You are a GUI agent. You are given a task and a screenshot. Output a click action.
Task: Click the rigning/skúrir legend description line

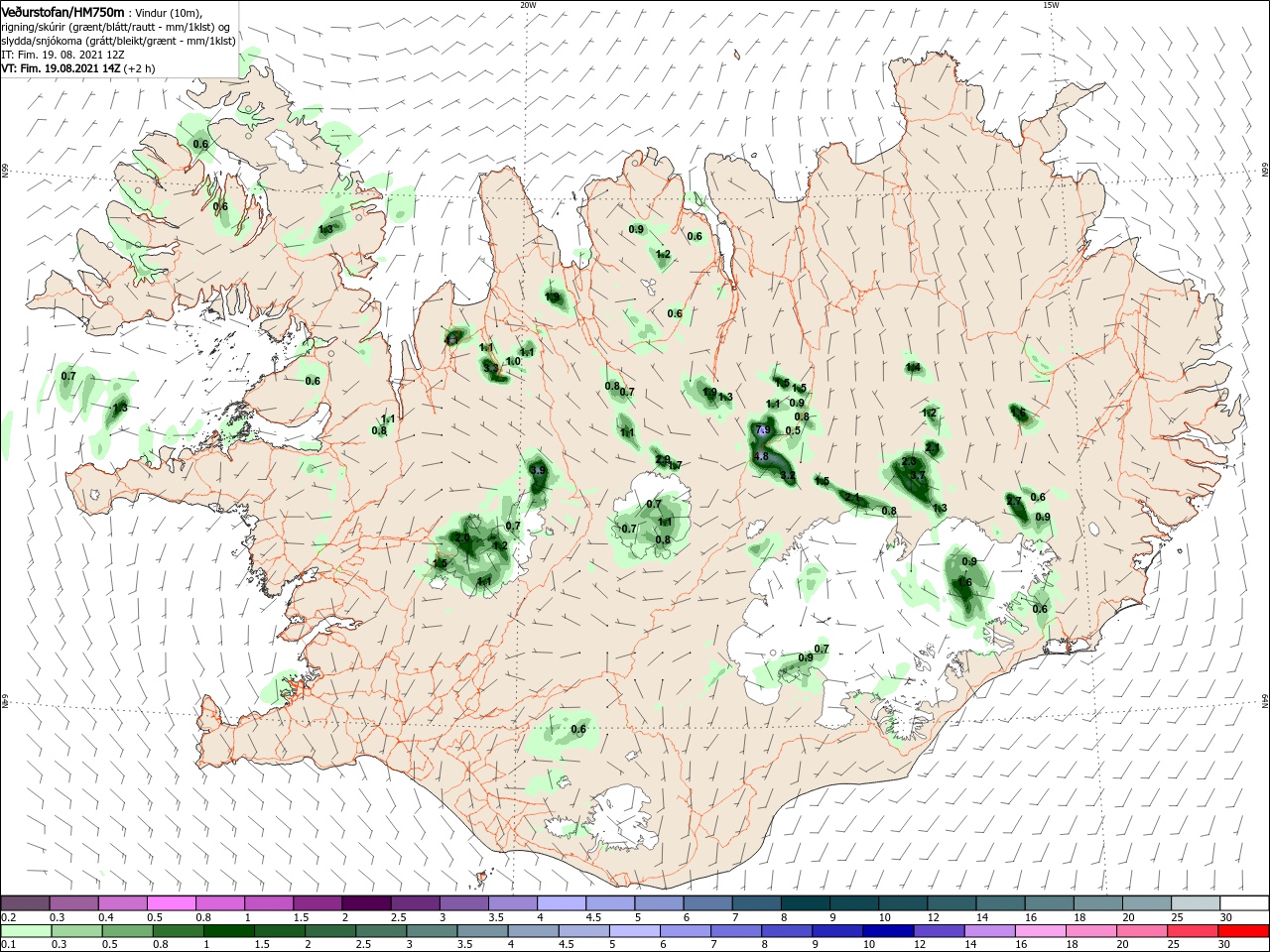pyautogui.click(x=116, y=27)
